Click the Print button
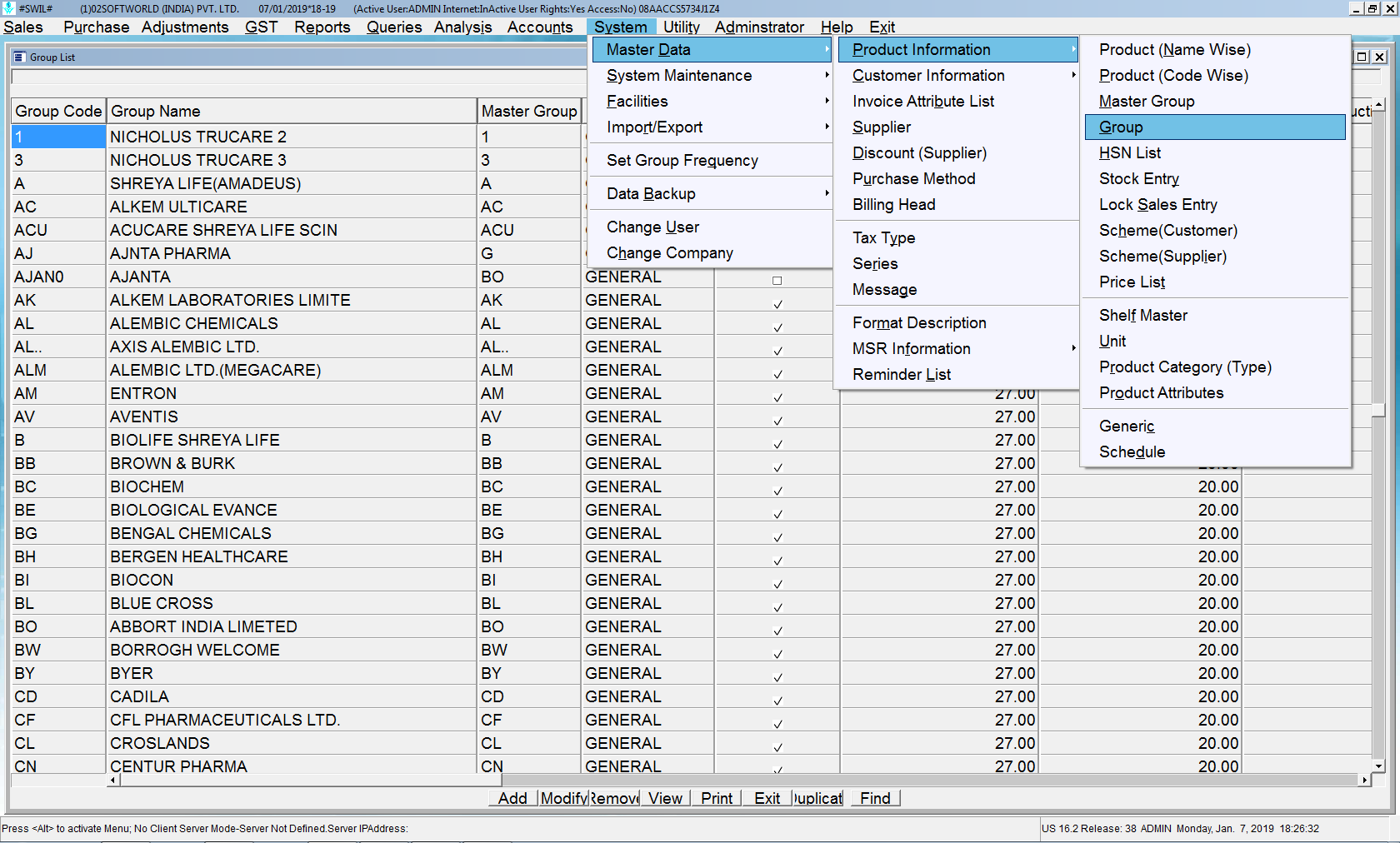The width and height of the screenshot is (1400, 843). tap(717, 798)
